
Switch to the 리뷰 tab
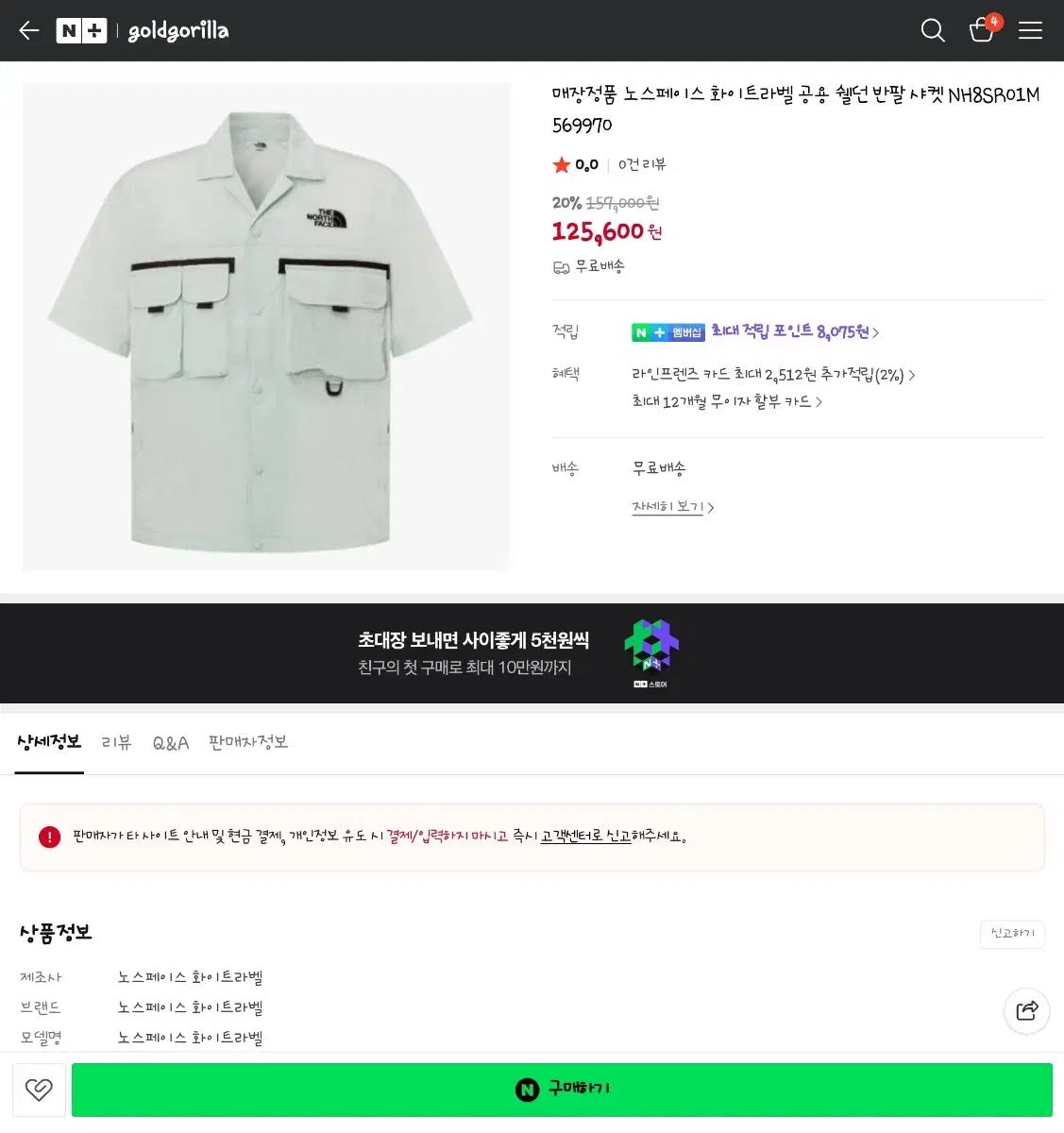tap(117, 743)
